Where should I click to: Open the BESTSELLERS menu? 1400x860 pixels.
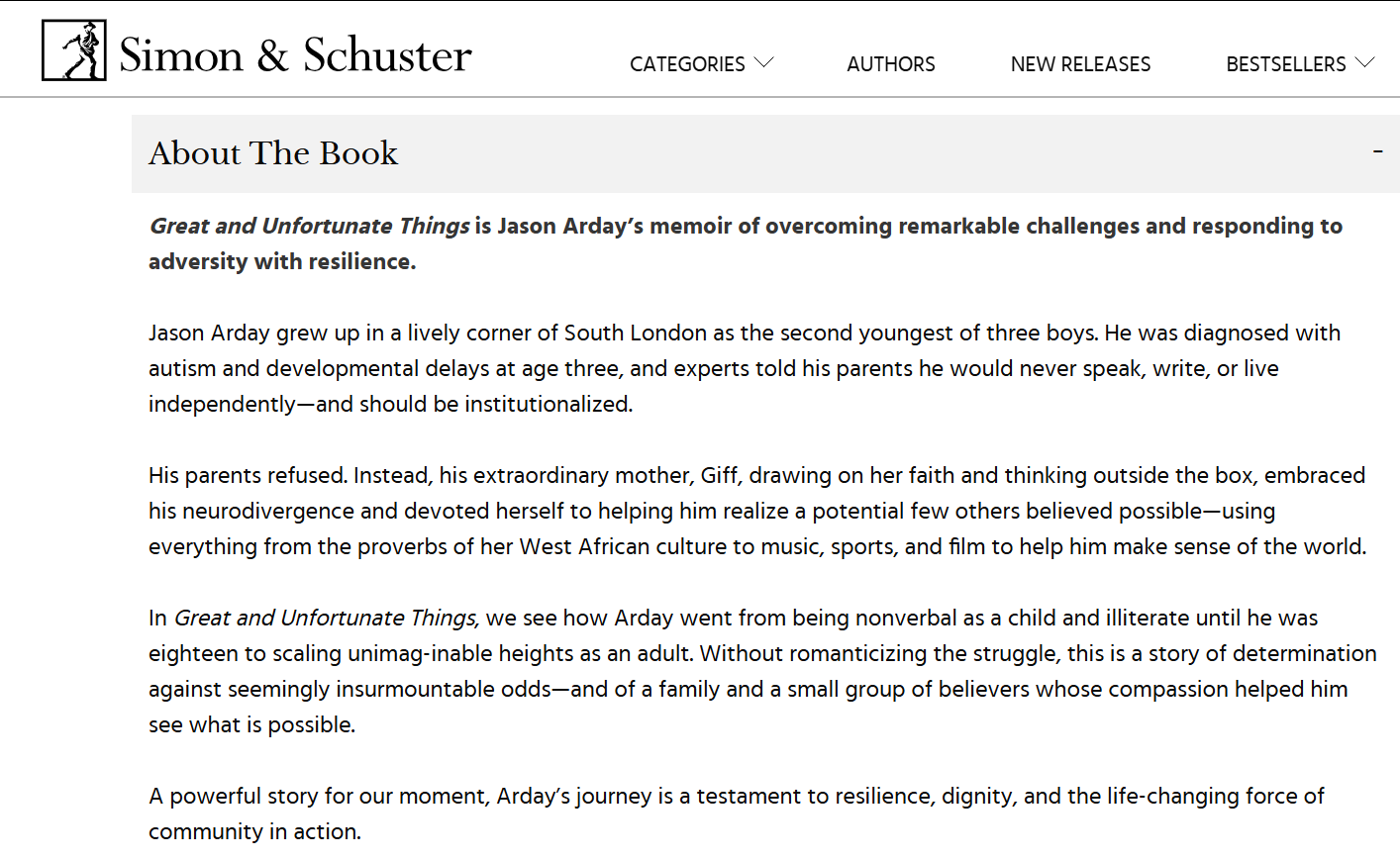point(1286,64)
